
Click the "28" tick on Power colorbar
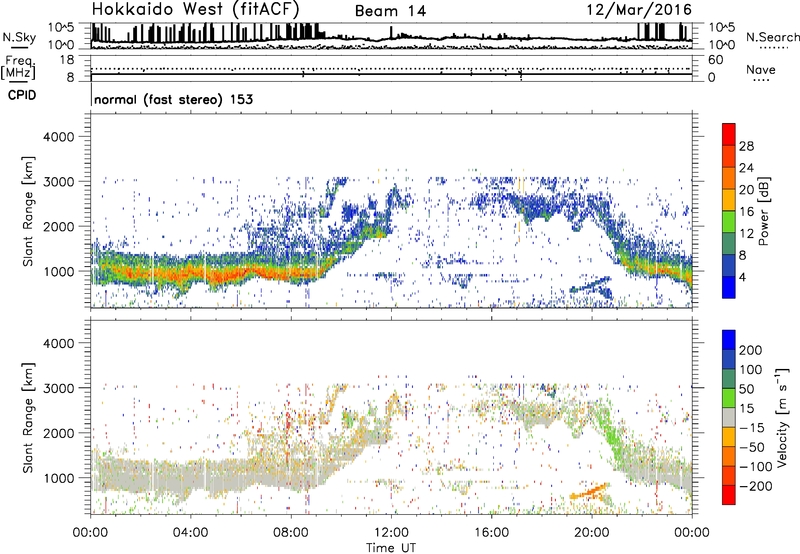click(x=746, y=146)
